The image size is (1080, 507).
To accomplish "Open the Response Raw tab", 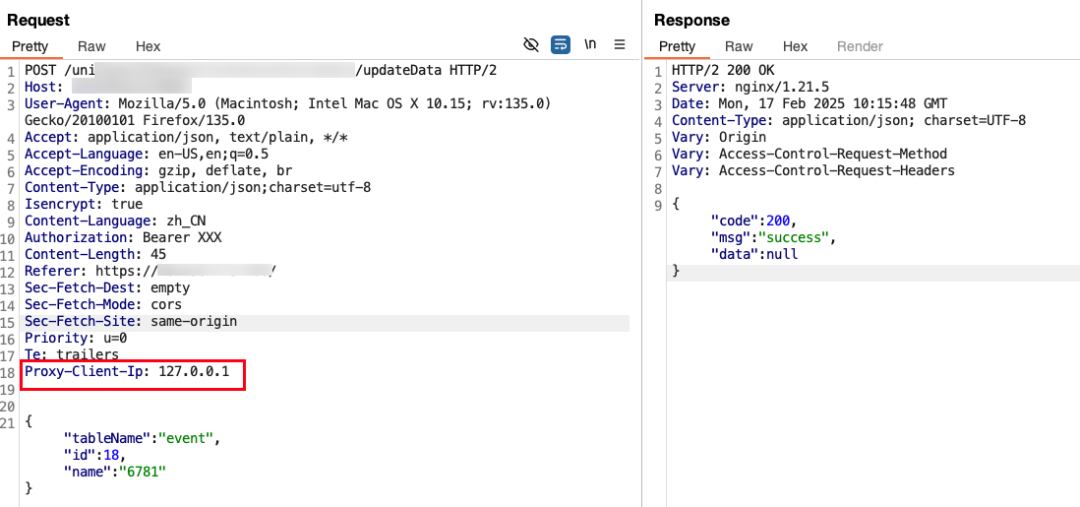I will click(x=739, y=46).
